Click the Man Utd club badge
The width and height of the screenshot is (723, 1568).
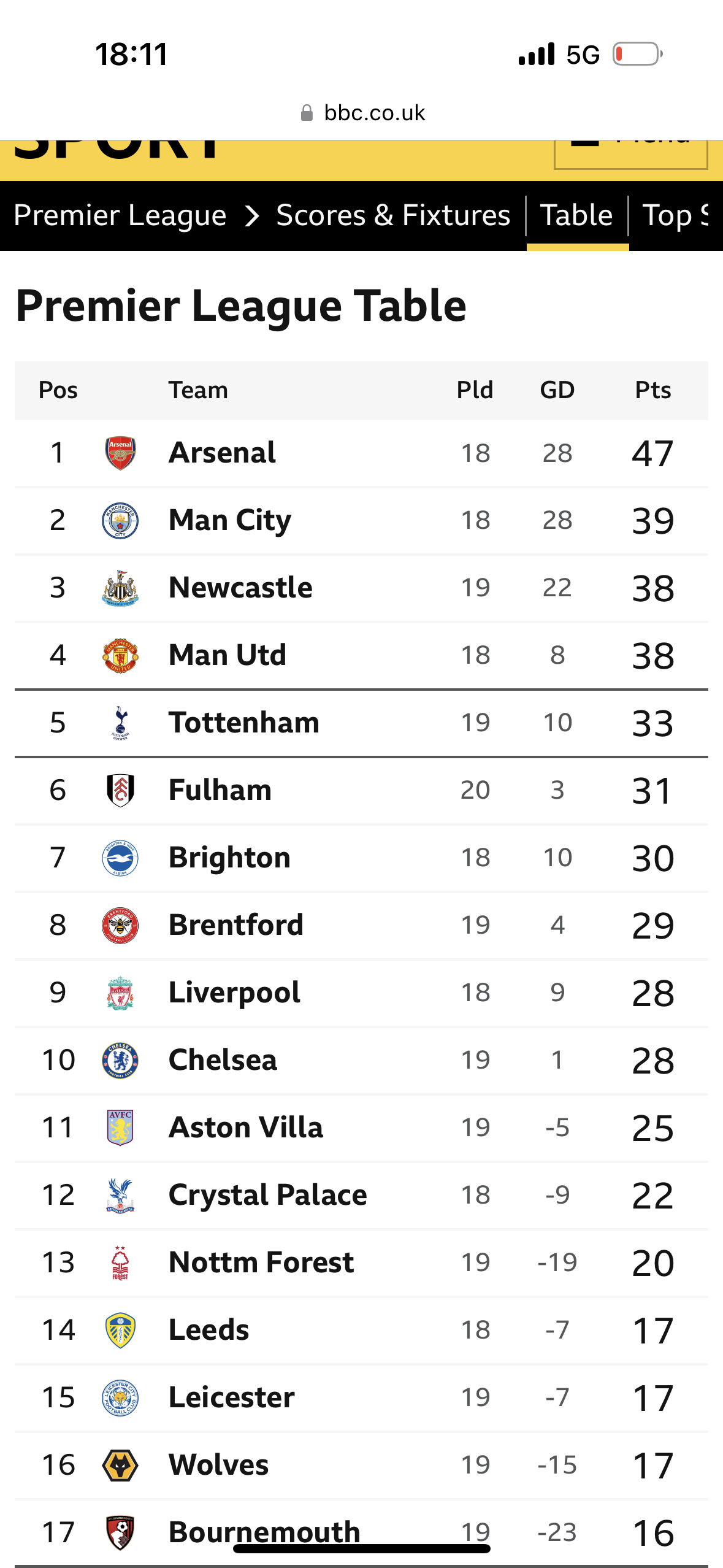click(x=120, y=656)
